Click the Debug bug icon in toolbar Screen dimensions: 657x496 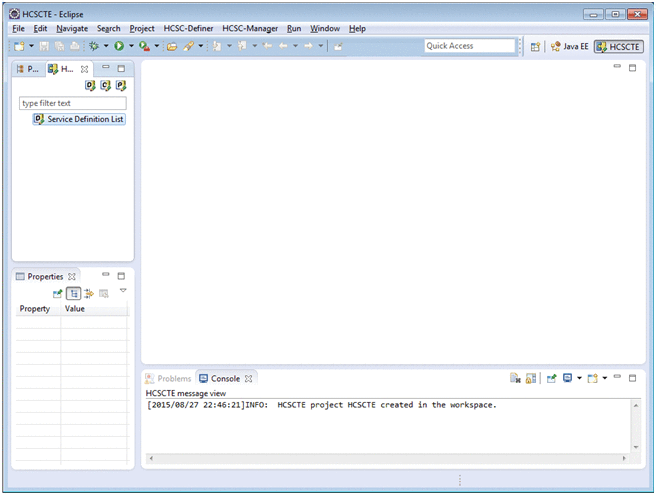pyautogui.click(x=94, y=47)
